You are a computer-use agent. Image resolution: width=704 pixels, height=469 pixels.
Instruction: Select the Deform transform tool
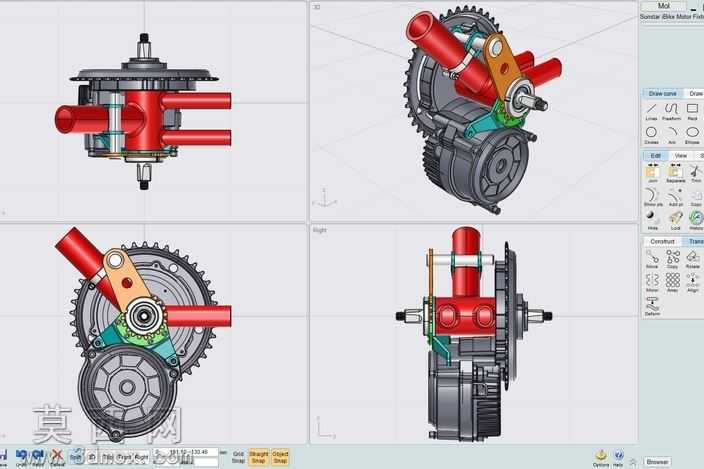(652, 307)
